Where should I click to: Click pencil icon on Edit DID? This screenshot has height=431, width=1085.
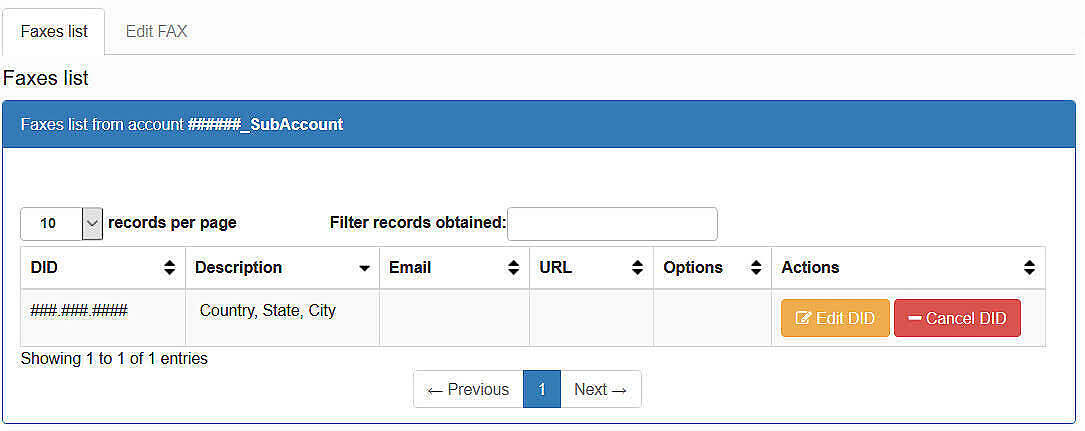[x=803, y=318]
